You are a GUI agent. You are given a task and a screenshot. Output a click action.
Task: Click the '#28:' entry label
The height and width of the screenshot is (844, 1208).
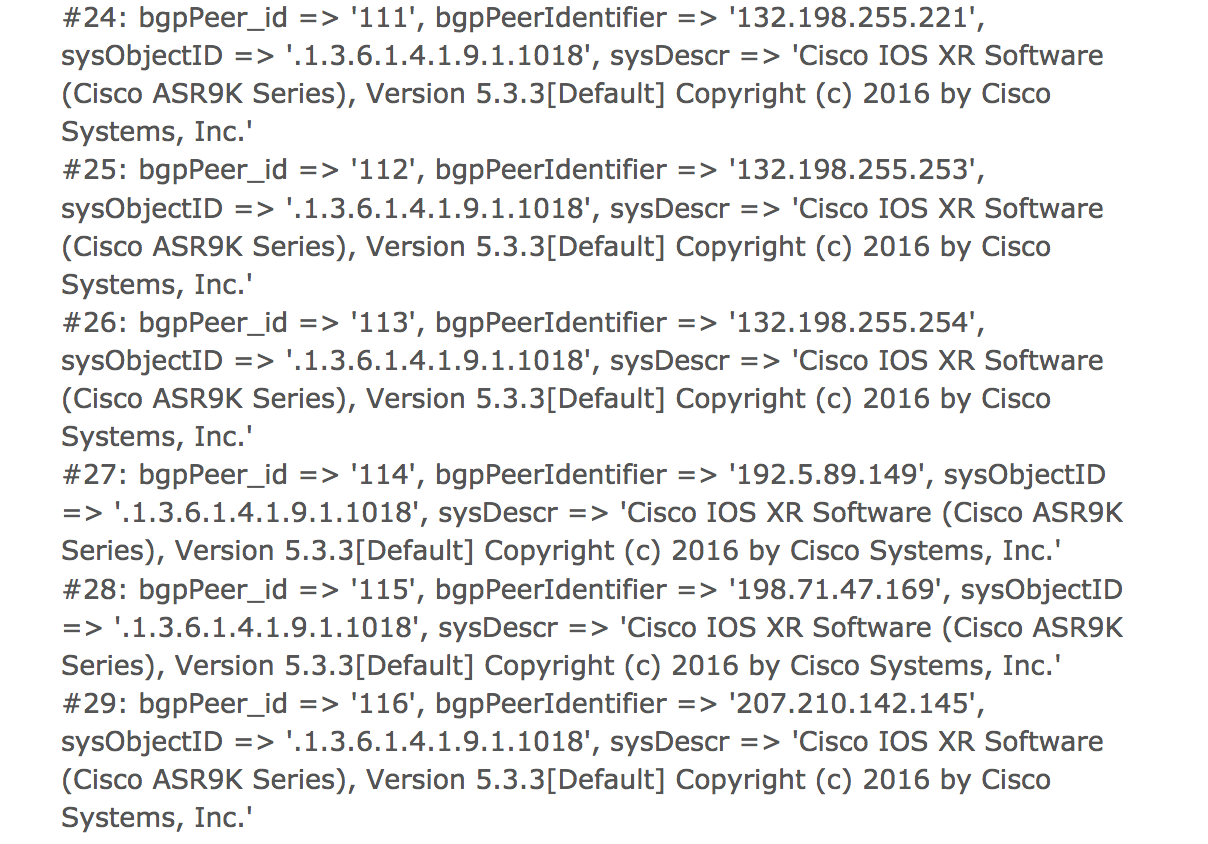pos(95,589)
